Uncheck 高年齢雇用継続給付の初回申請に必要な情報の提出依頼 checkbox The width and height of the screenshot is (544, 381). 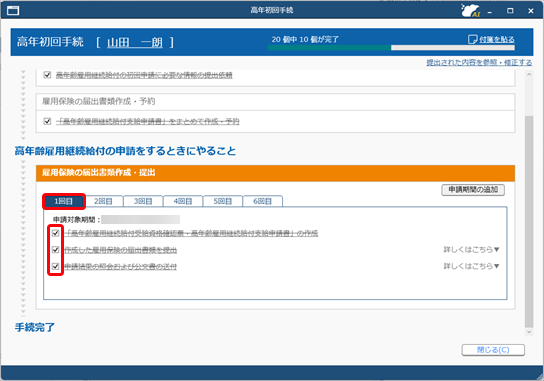[48, 75]
